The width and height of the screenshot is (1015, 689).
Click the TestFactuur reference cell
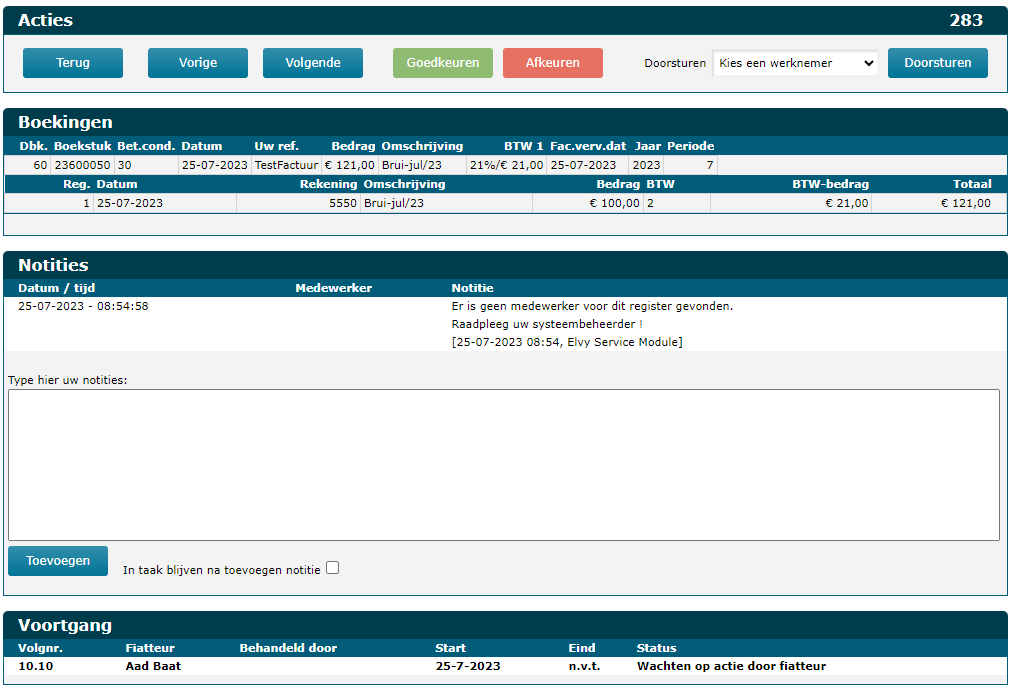[x=286, y=165]
